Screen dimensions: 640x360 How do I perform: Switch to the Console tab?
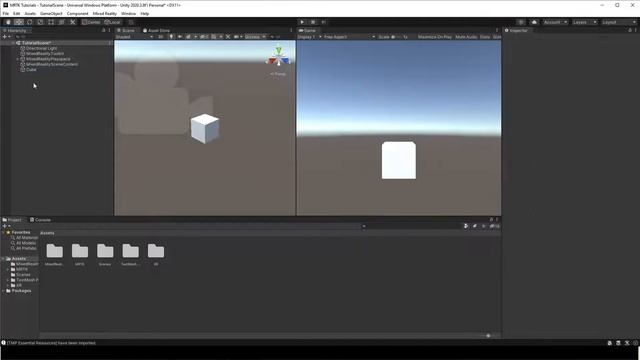[40, 220]
